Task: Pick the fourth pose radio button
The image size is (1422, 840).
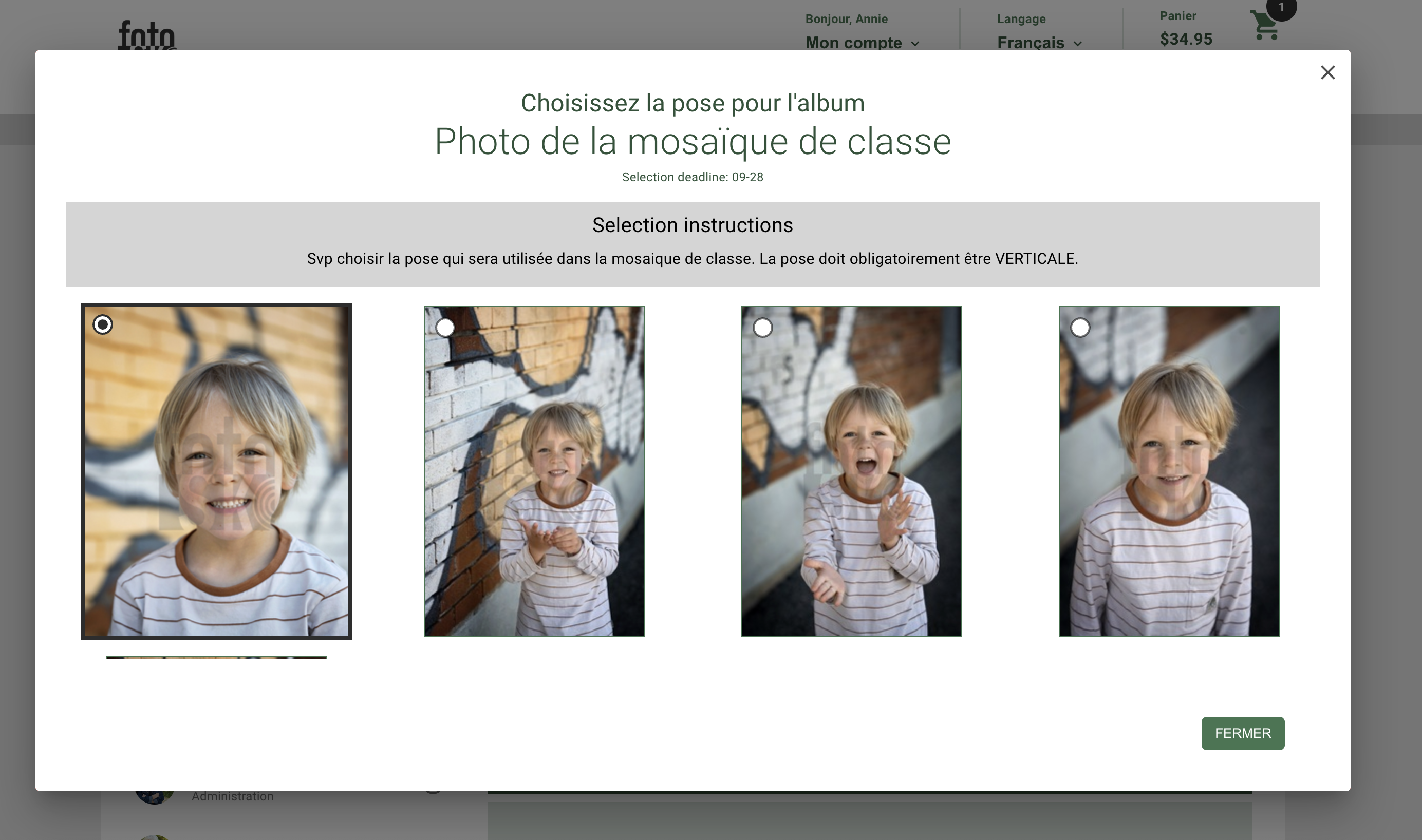Action: 1080,327
